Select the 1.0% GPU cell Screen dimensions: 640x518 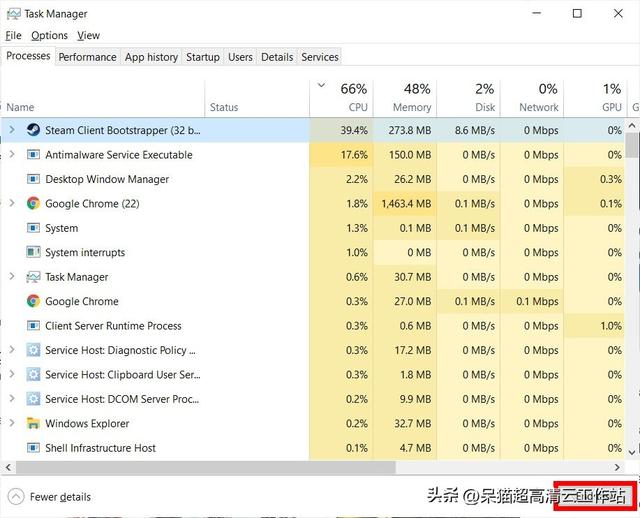click(x=594, y=326)
